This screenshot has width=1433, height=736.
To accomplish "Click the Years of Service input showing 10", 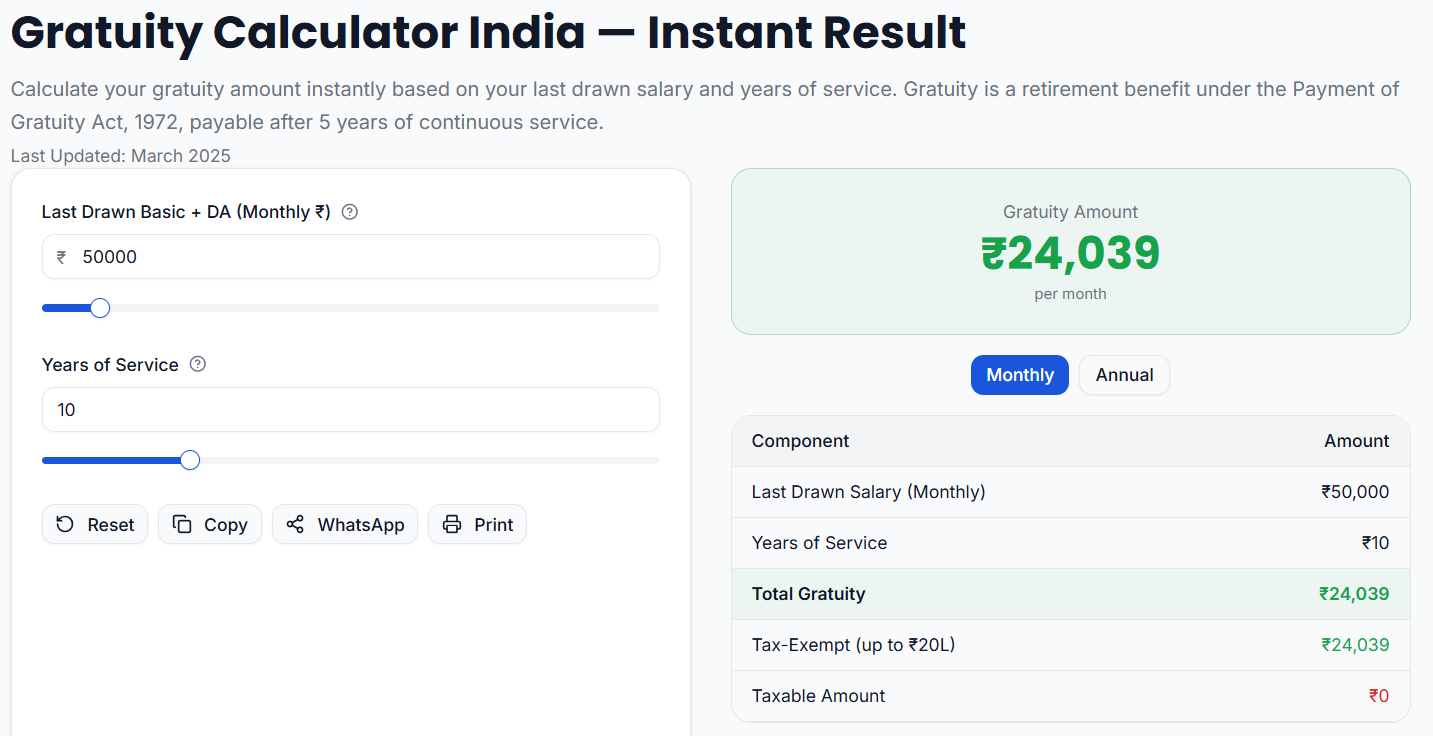I will (350, 409).
